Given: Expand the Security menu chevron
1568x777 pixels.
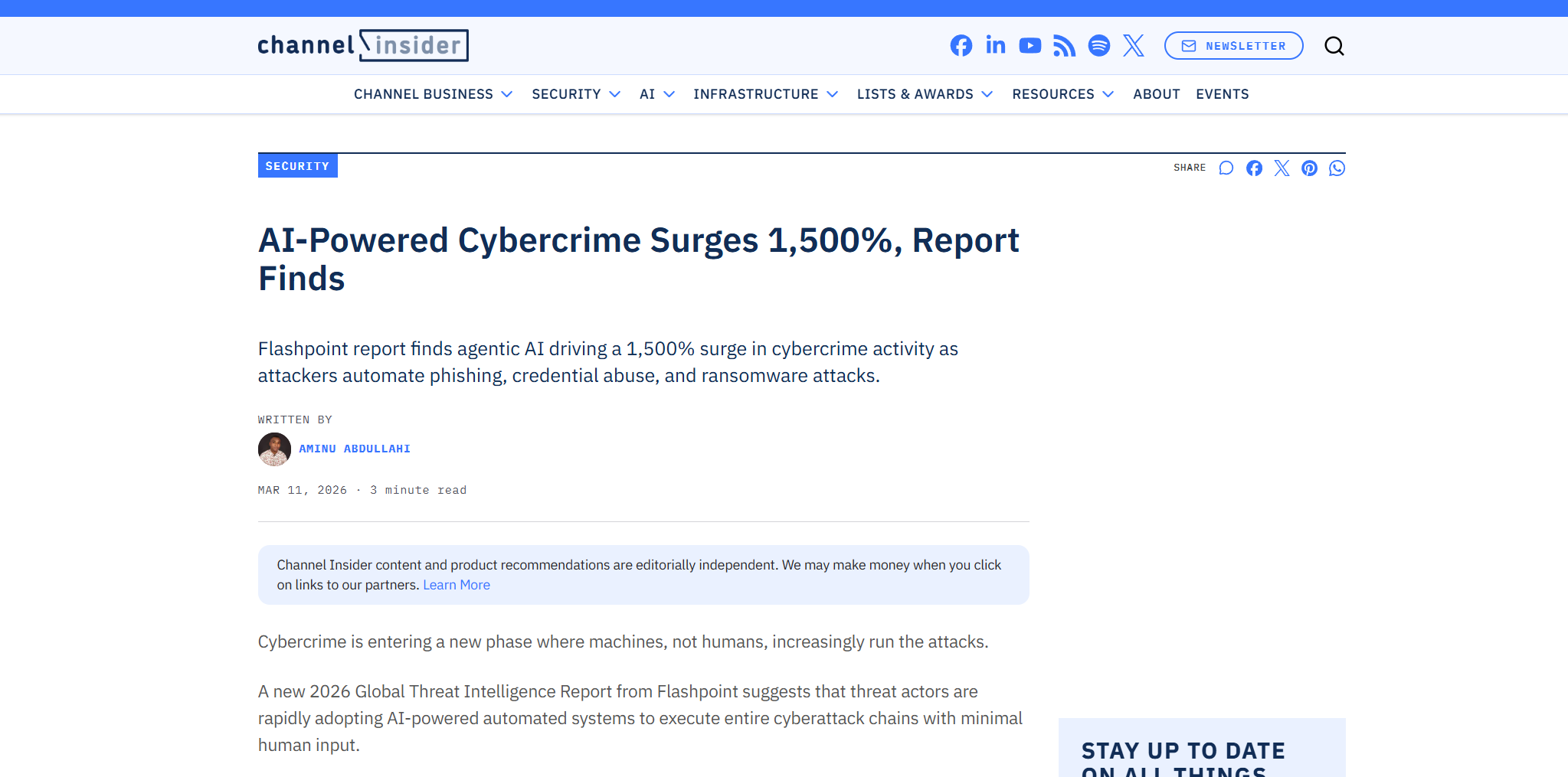Looking at the screenshot, I should pos(614,94).
